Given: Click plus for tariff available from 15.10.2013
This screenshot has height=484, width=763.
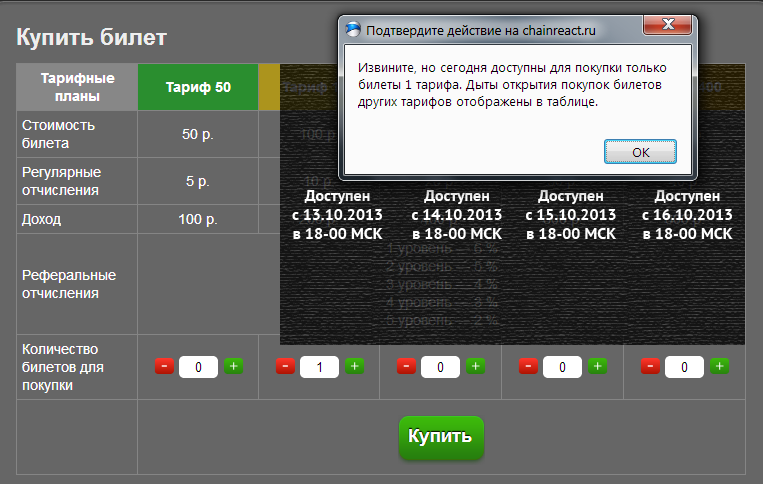Looking at the screenshot, I should click(597, 367).
